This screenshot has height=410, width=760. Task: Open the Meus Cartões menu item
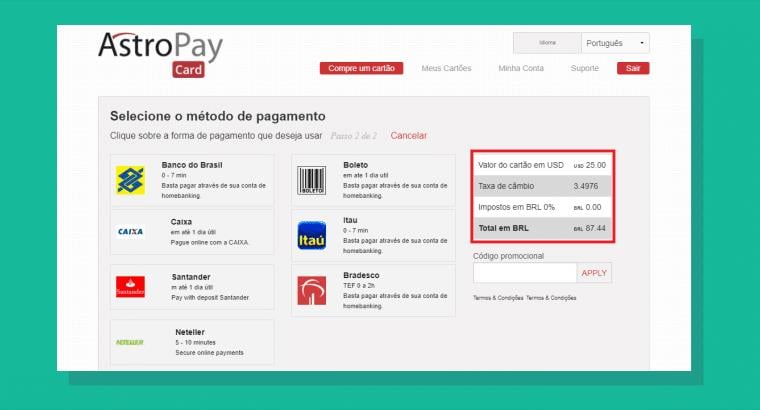point(446,68)
